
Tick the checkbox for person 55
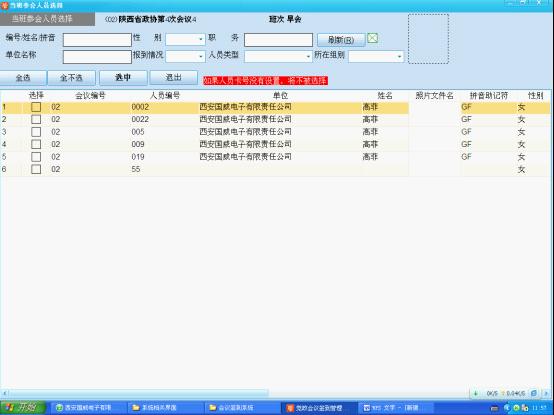click(x=36, y=169)
